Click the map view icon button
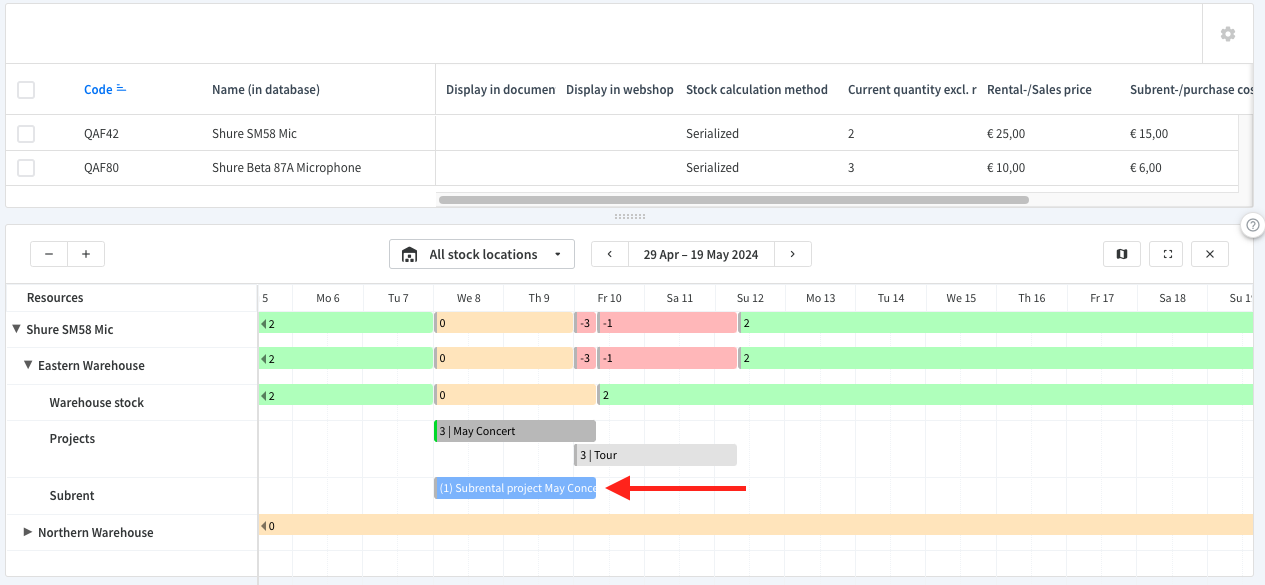This screenshot has height=585, width=1265. [x=1122, y=254]
